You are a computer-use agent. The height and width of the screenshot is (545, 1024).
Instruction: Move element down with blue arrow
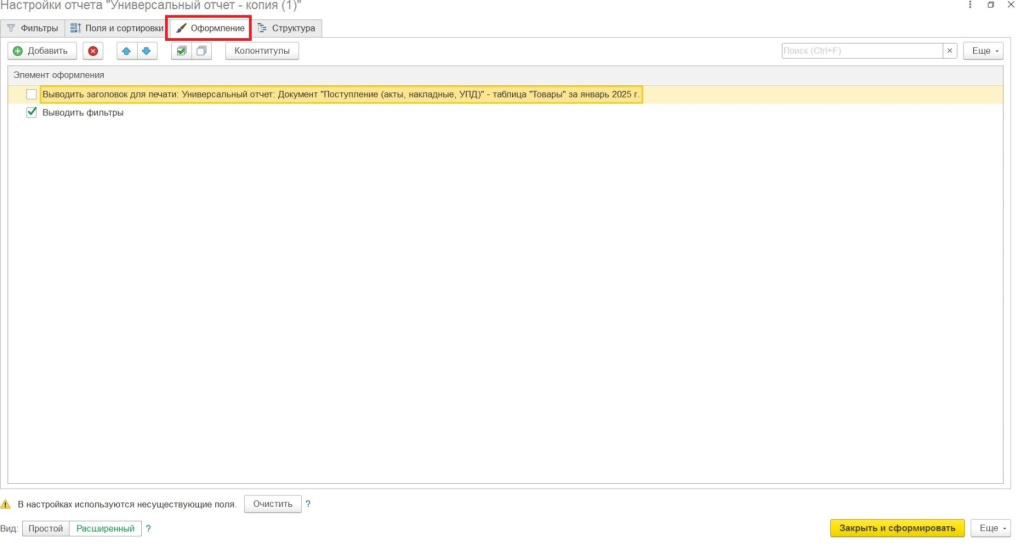coord(146,51)
